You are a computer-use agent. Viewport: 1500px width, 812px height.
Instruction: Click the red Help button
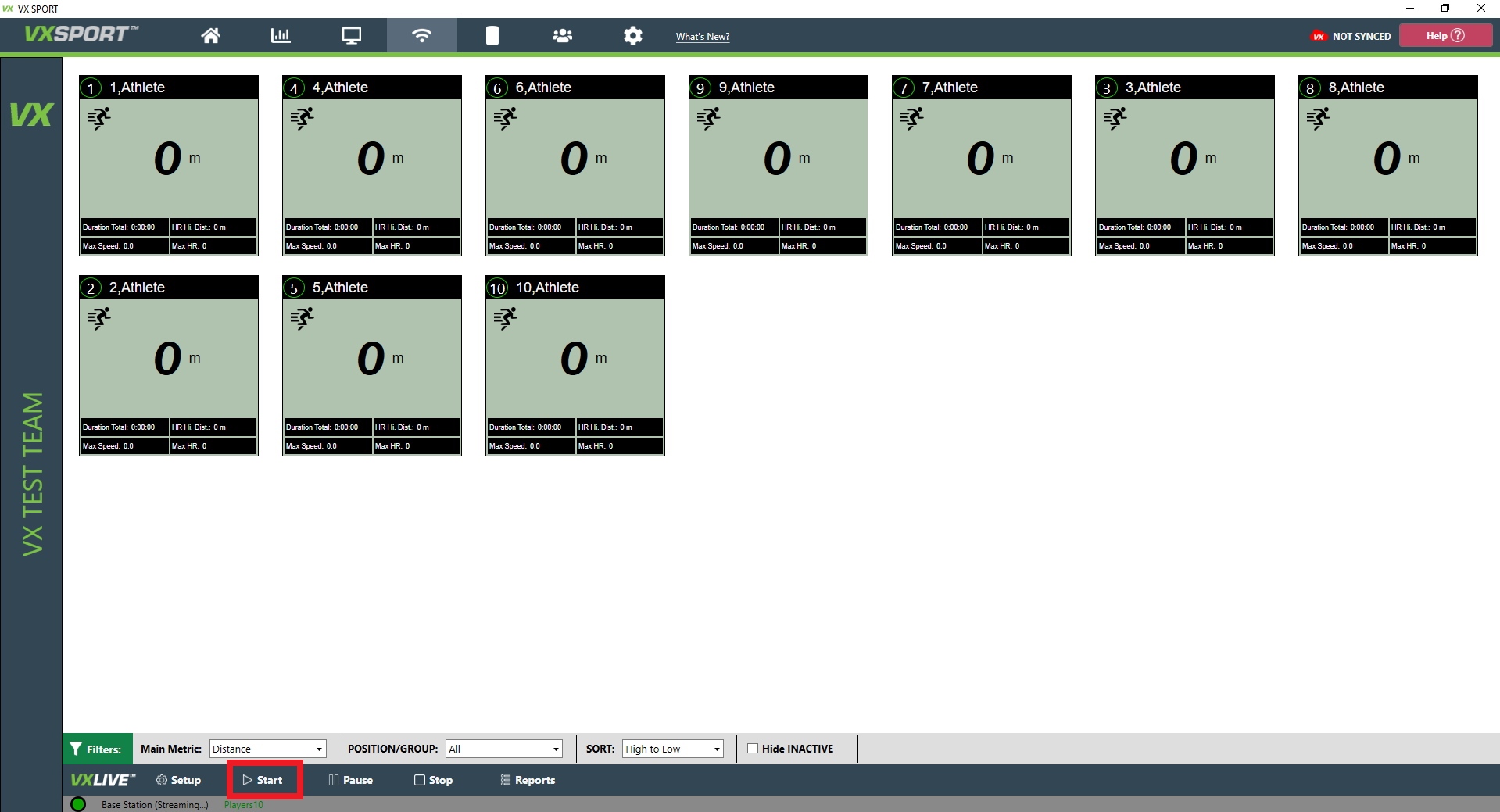[1445, 35]
